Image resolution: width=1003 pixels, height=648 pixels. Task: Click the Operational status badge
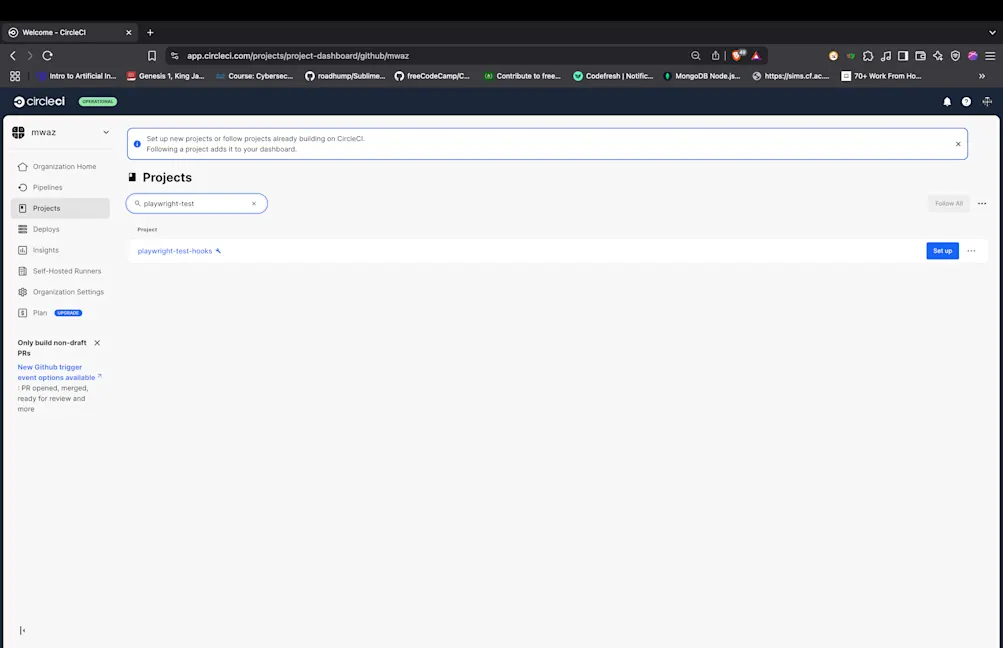click(98, 102)
